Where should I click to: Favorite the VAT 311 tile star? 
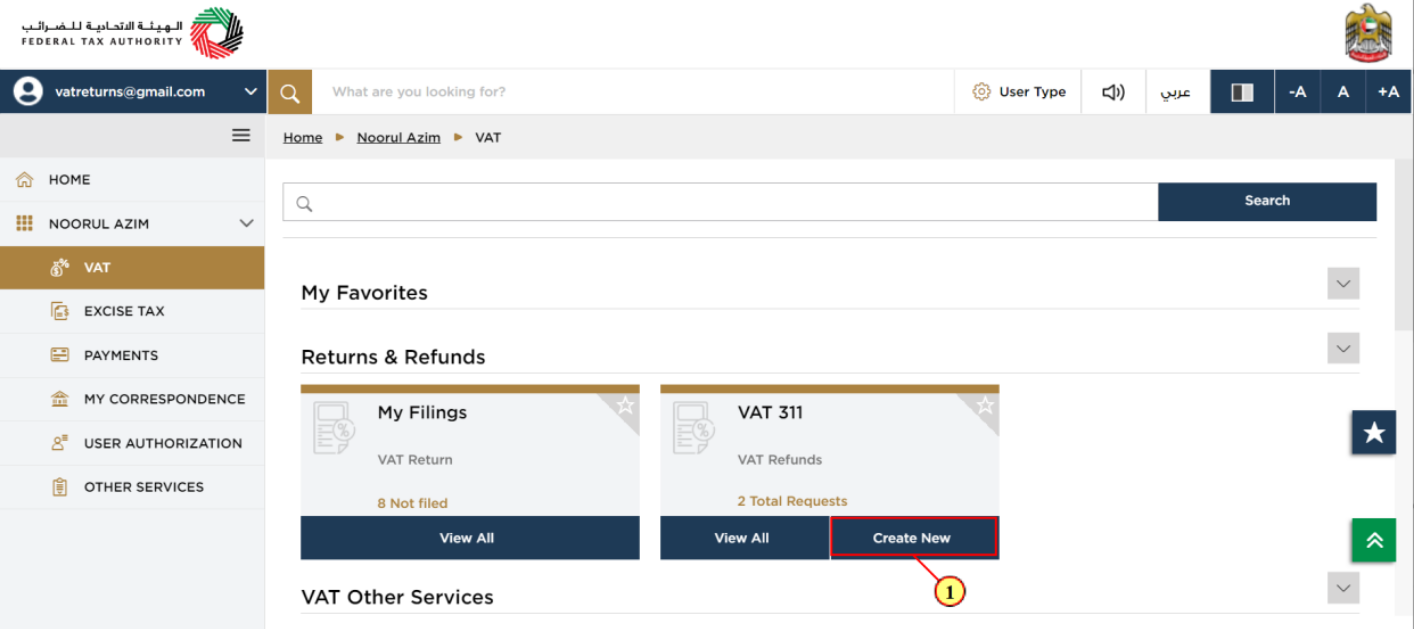tap(985, 405)
